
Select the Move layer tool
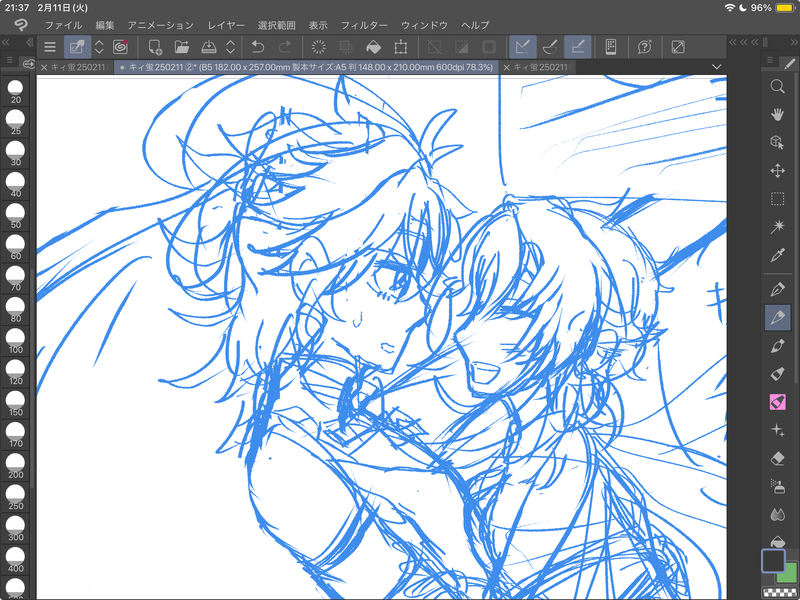(777, 170)
